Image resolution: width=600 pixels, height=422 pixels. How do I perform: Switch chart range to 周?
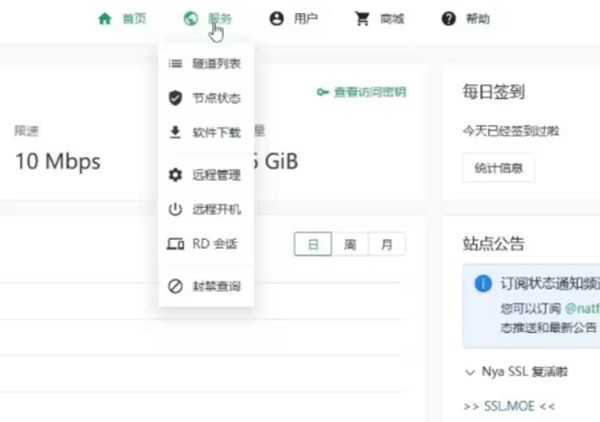coord(350,244)
